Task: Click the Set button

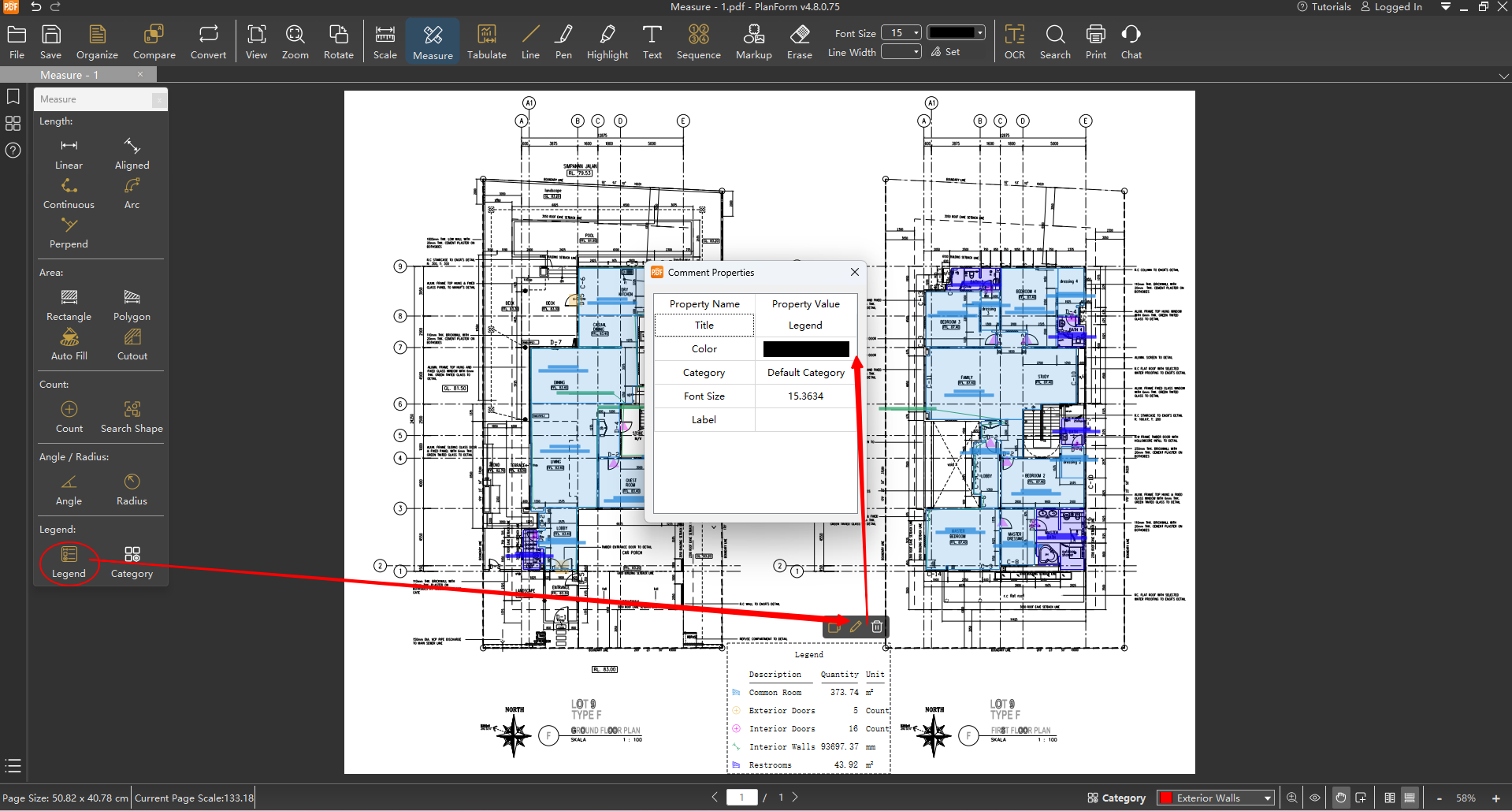Action: 945,52
